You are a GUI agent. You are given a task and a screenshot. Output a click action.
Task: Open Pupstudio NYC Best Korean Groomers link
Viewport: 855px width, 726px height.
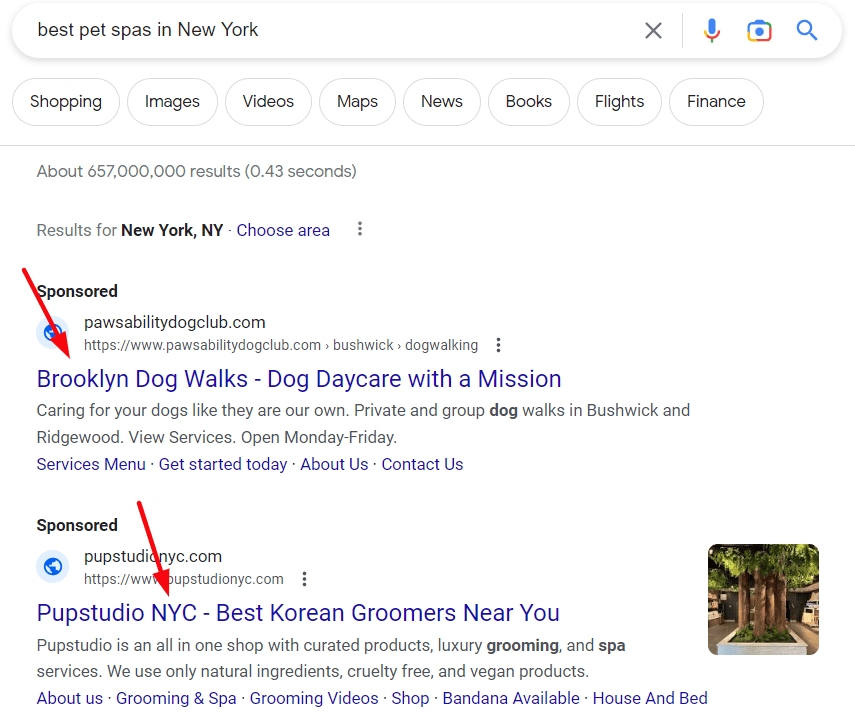pos(298,613)
